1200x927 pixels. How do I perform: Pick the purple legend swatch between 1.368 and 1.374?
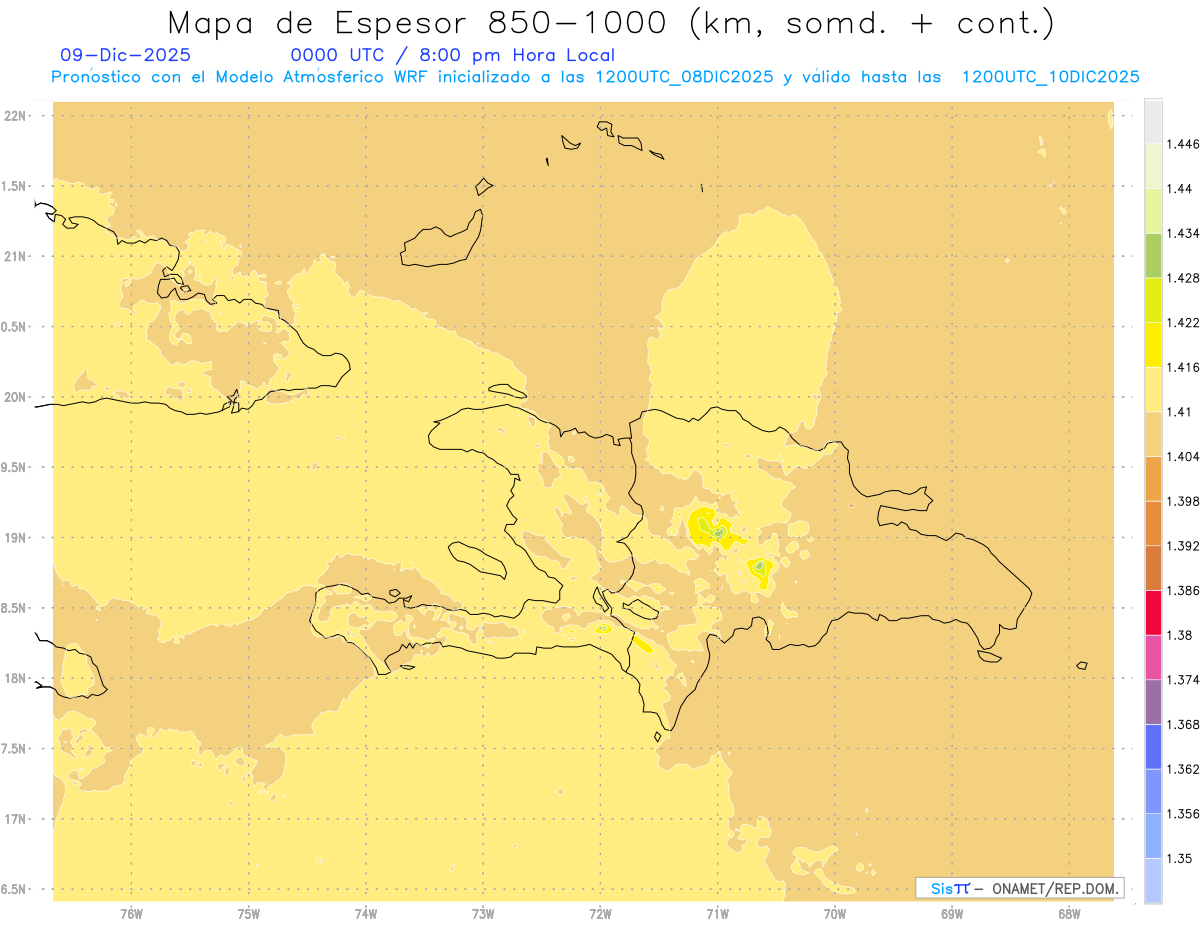[1153, 702]
